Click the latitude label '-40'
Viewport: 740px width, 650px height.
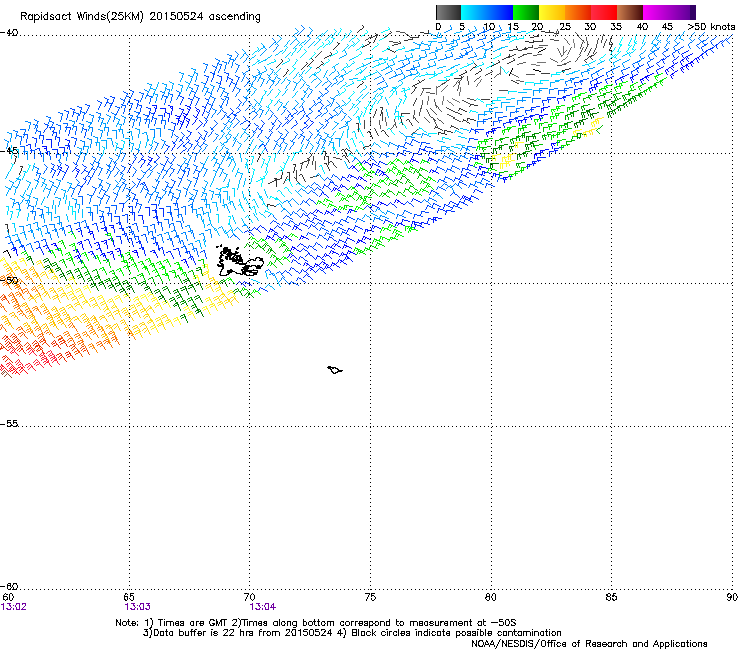9,33
